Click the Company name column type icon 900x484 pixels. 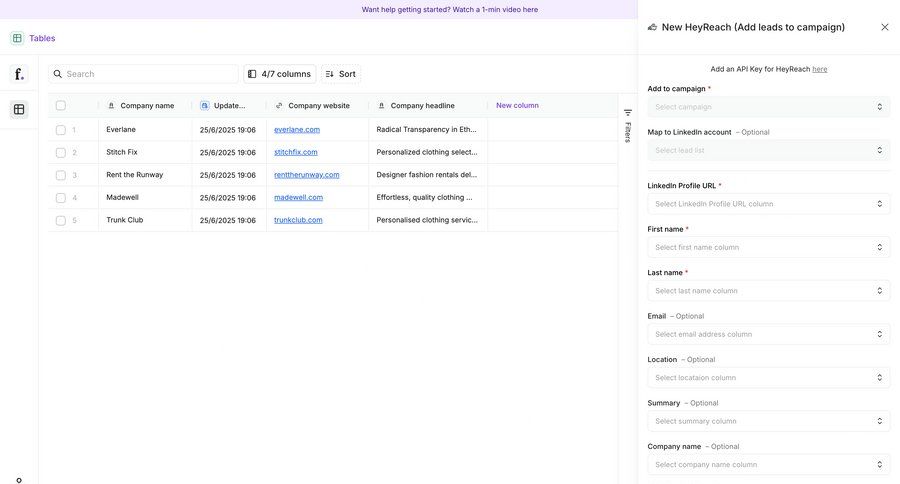click(x=111, y=106)
